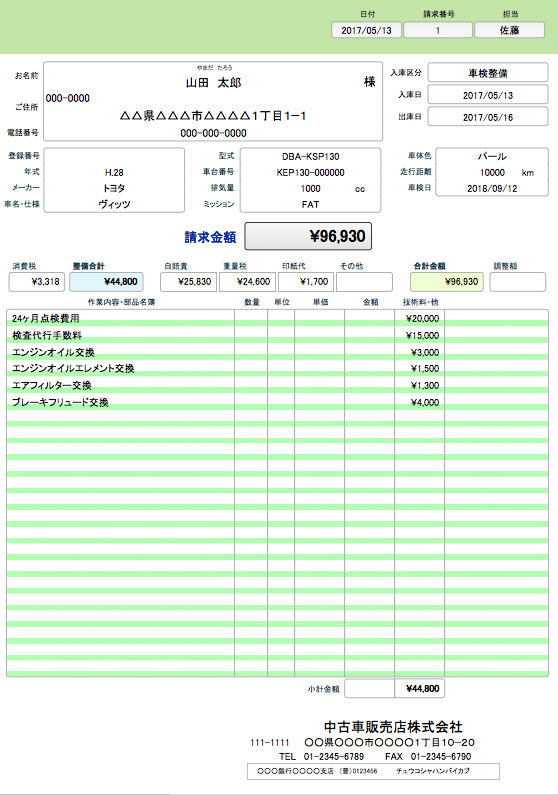The height and width of the screenshot is (795, 558).
Task: Select the 車検日 field 2018/09/12
Action: pos(492,188)
